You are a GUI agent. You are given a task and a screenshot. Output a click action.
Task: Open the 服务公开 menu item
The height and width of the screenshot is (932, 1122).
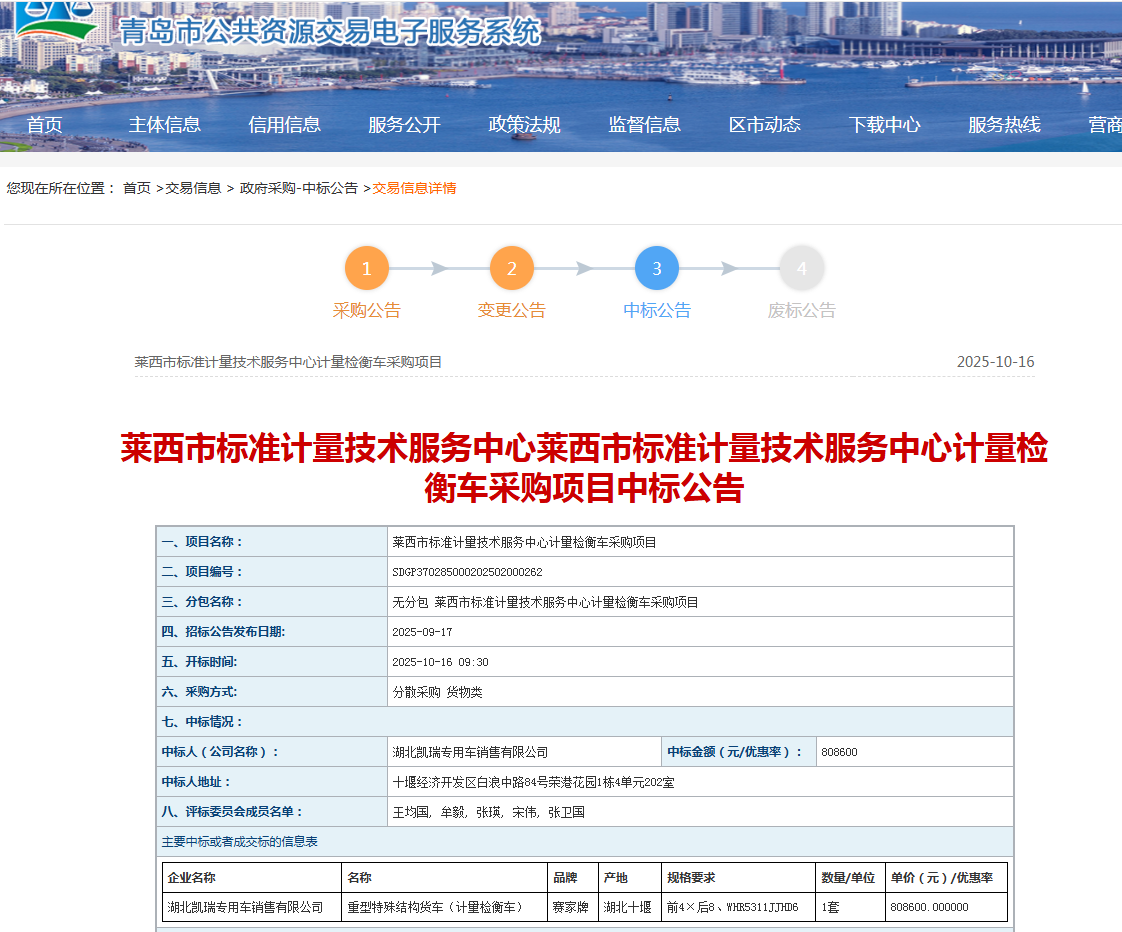(x=403, y=124)
